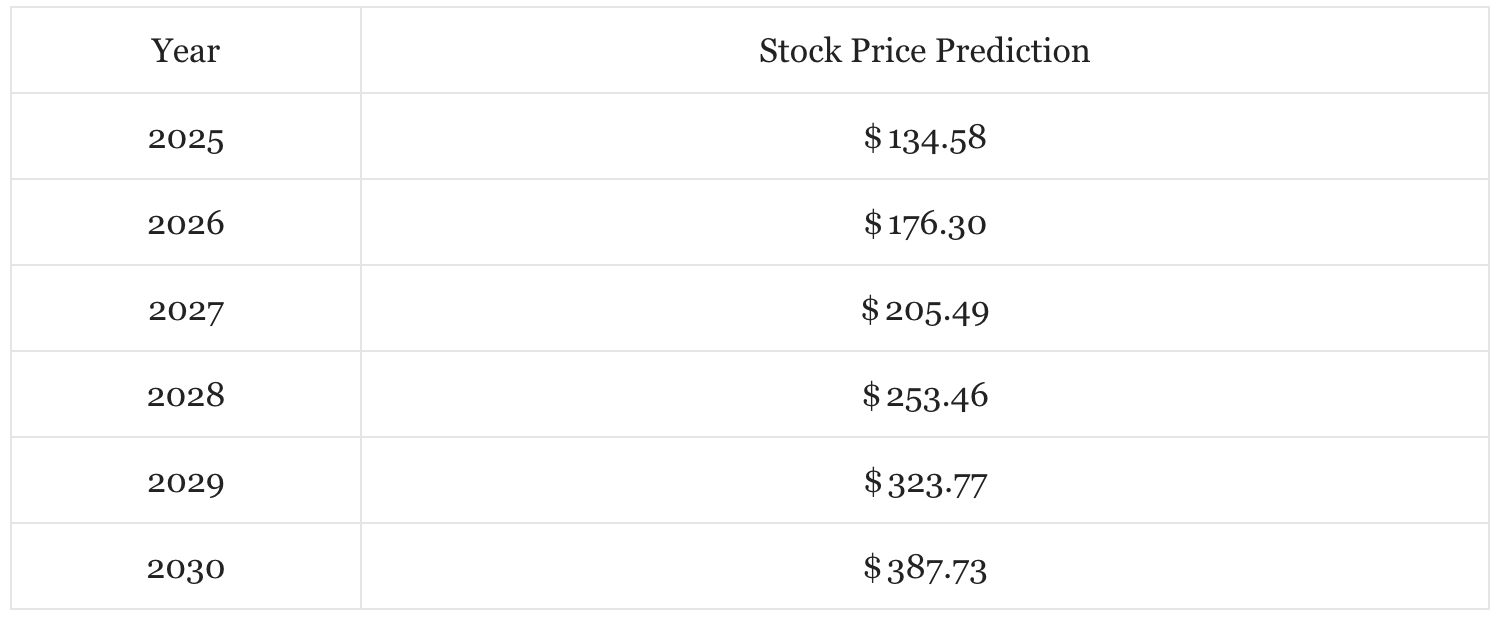Select the 2027 year cell

point(186,310)
